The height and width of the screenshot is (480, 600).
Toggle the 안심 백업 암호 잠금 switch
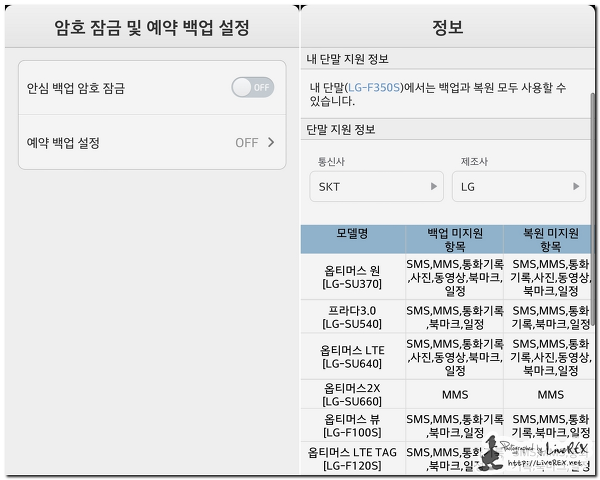[x=253, y=87]
